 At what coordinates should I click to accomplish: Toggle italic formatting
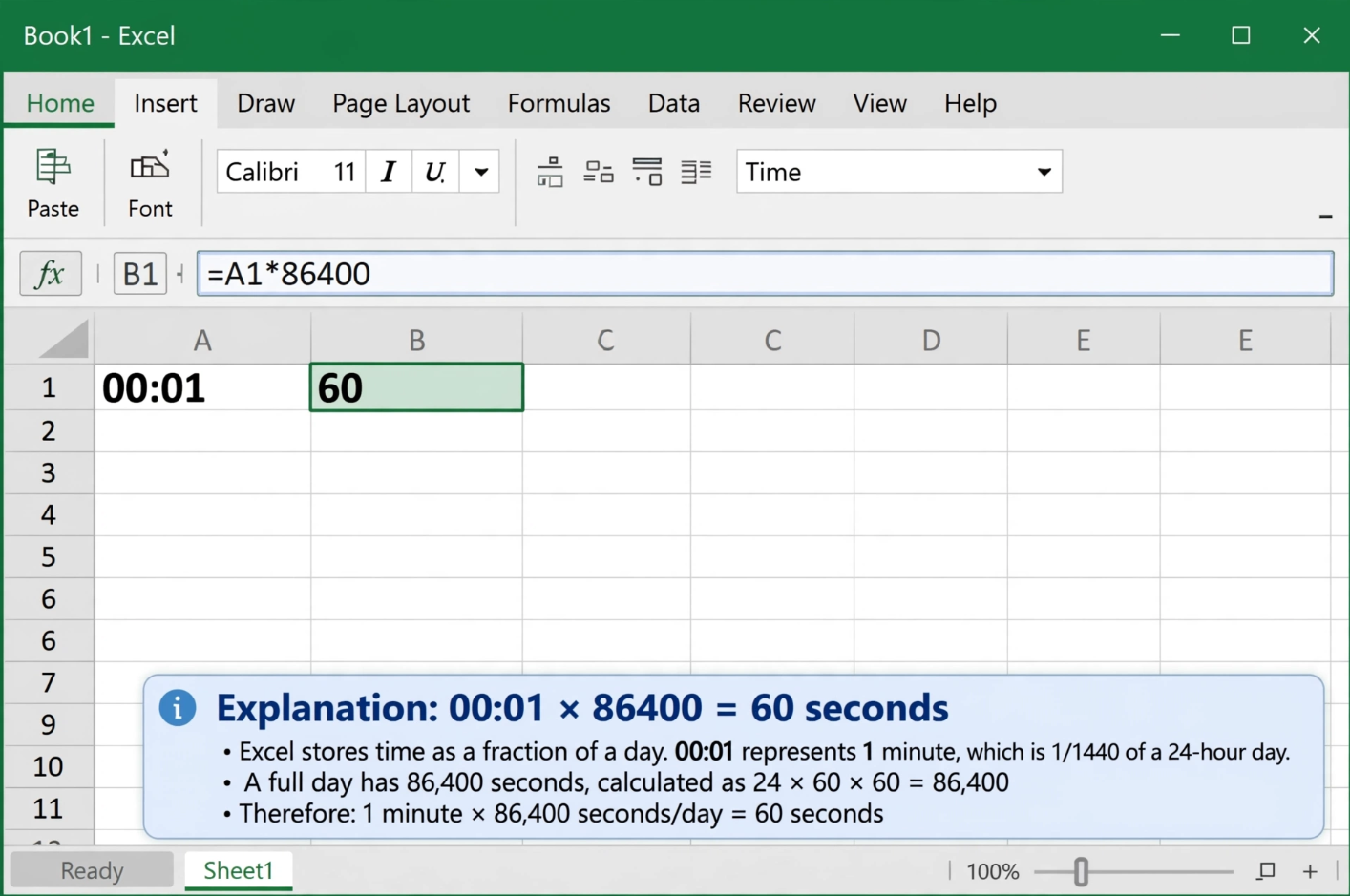pos(389,172)
